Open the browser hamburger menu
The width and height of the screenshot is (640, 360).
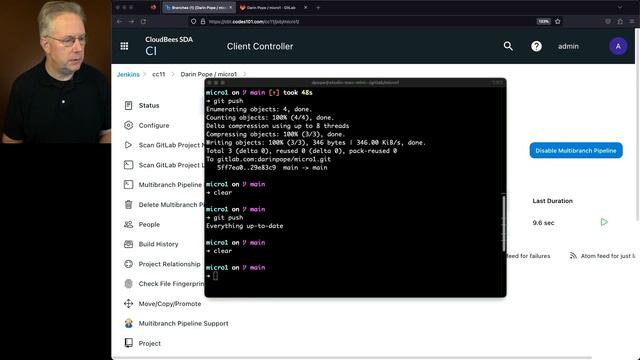tap(631, 21)
